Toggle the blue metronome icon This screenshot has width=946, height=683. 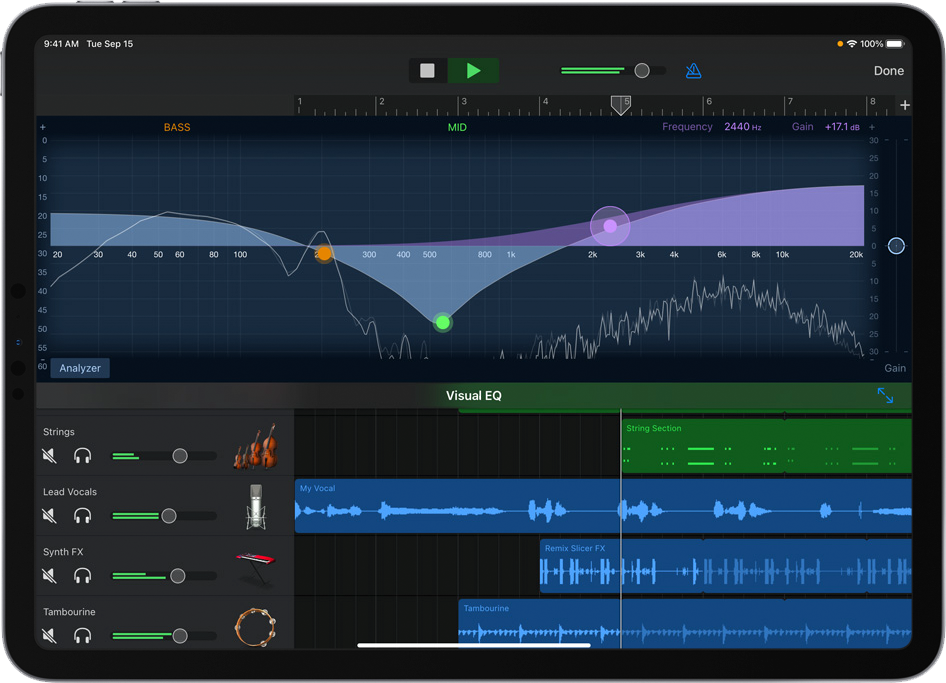coord(693,71)
